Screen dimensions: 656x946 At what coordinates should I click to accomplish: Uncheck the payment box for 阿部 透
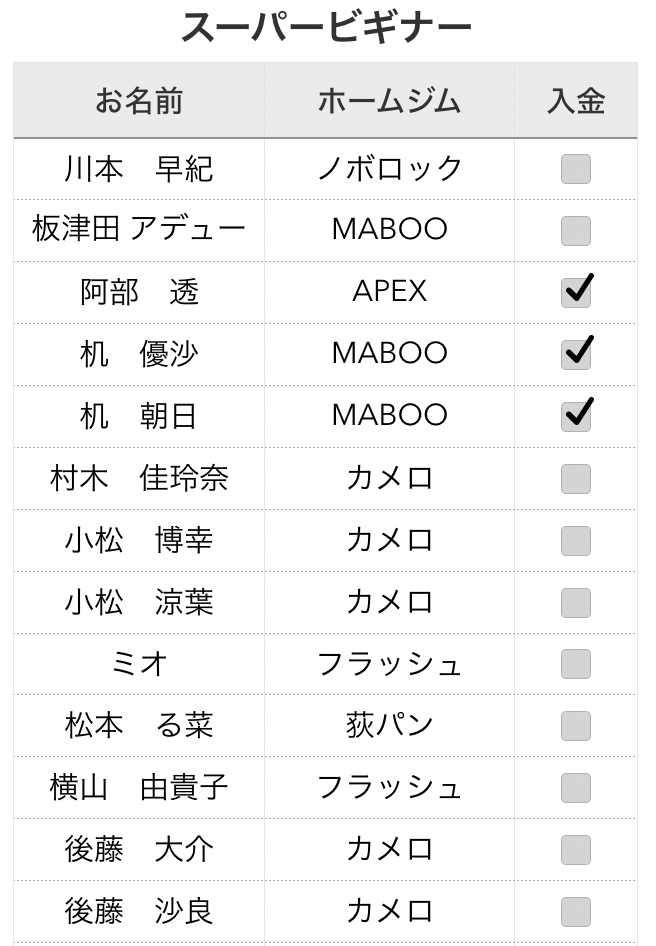click(575, 293)
